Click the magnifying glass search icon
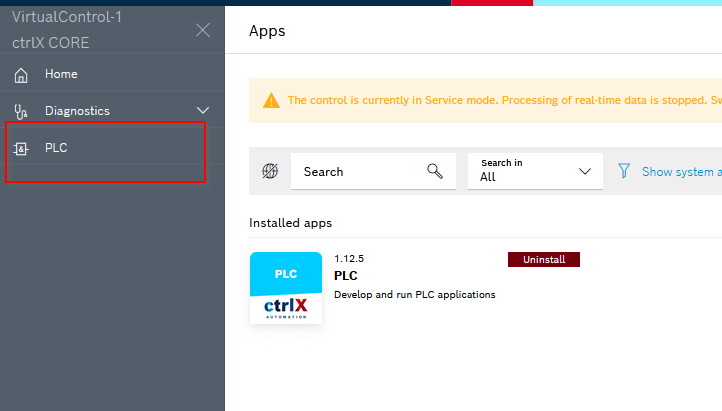Viewport: 722px width, 411px height. point(435,171)
